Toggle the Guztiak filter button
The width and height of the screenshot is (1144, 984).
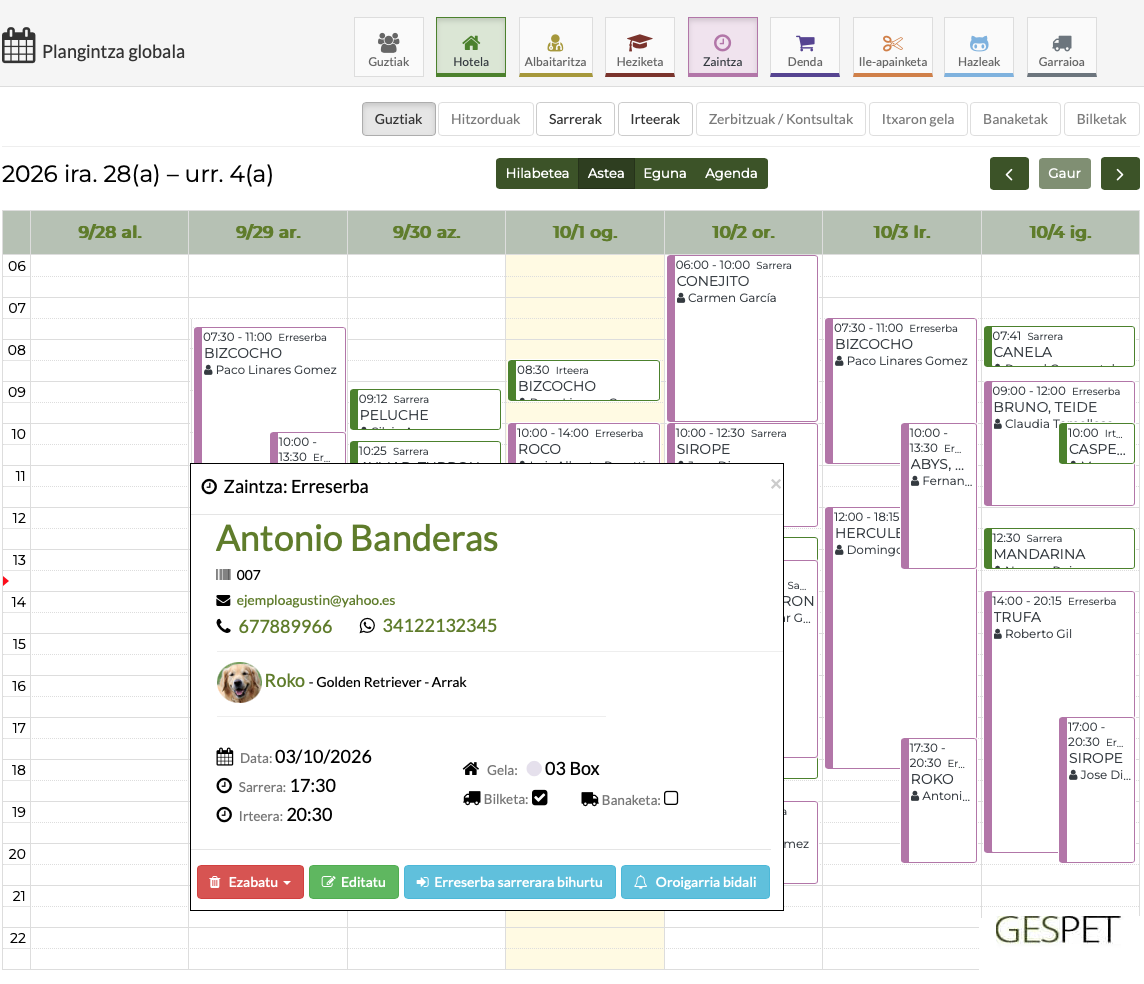pos(398,119)
